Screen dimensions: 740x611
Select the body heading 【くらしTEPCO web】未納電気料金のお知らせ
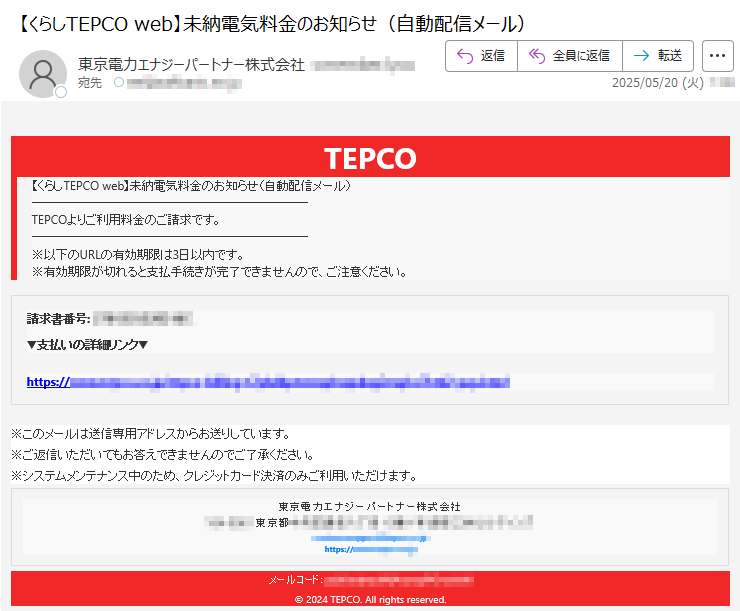(x=191, y=186)
